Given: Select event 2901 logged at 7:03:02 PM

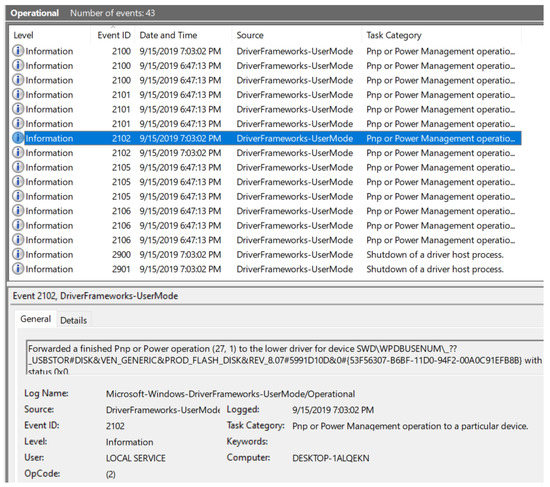Looking at the screenshot, I should 267,269.
